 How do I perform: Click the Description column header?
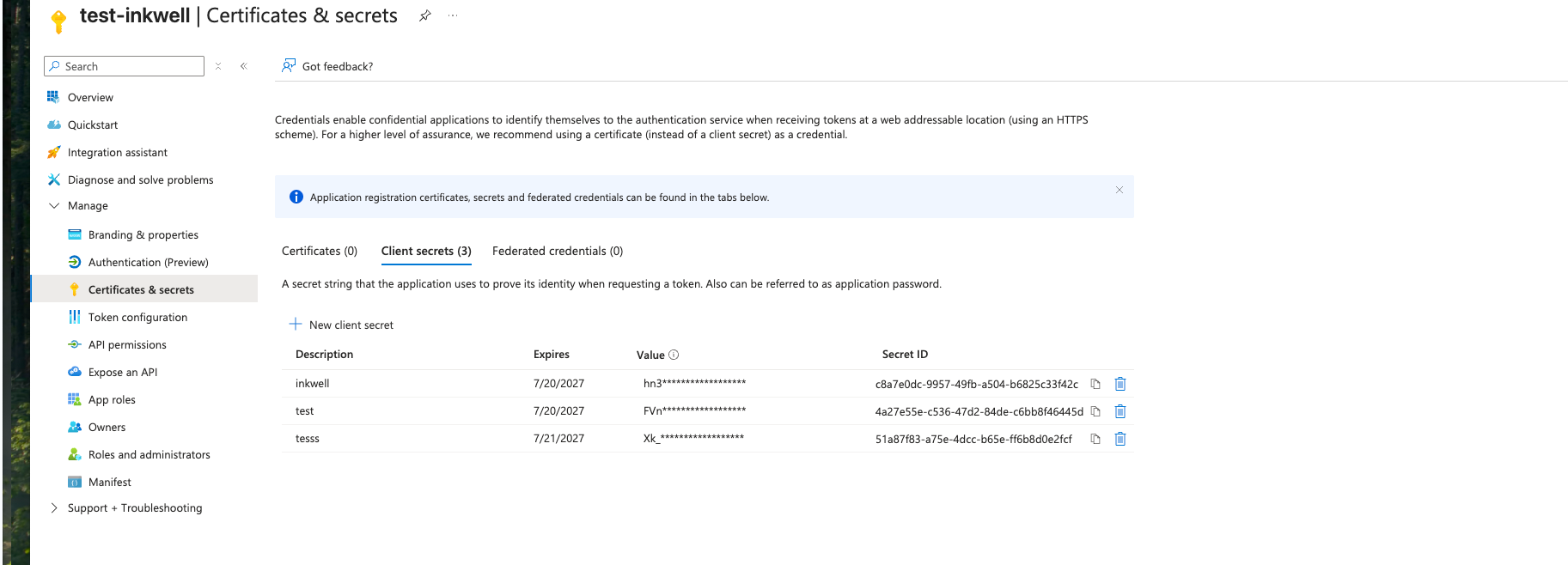click(324, 354)
